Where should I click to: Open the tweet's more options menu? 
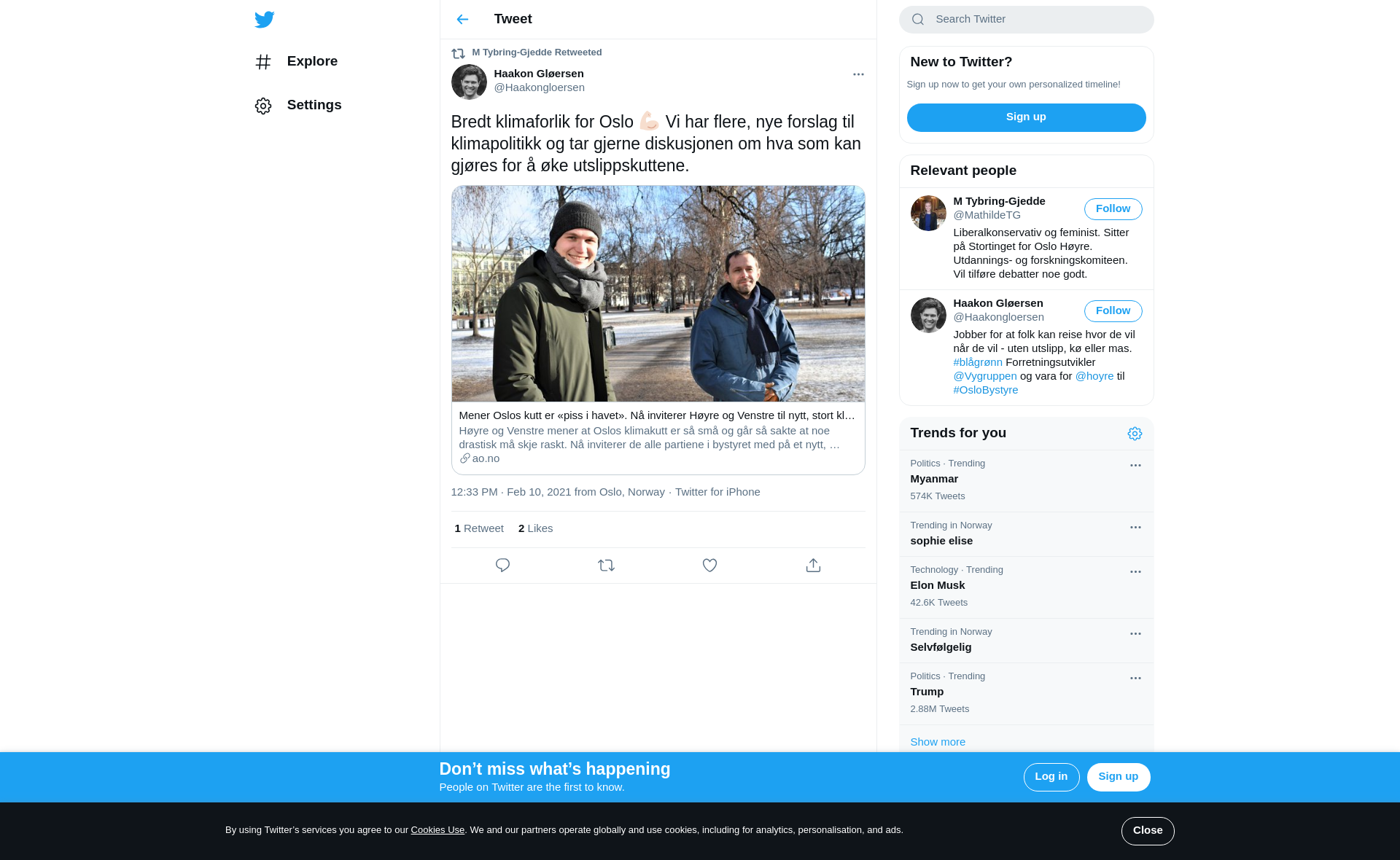tap(858, 74)
